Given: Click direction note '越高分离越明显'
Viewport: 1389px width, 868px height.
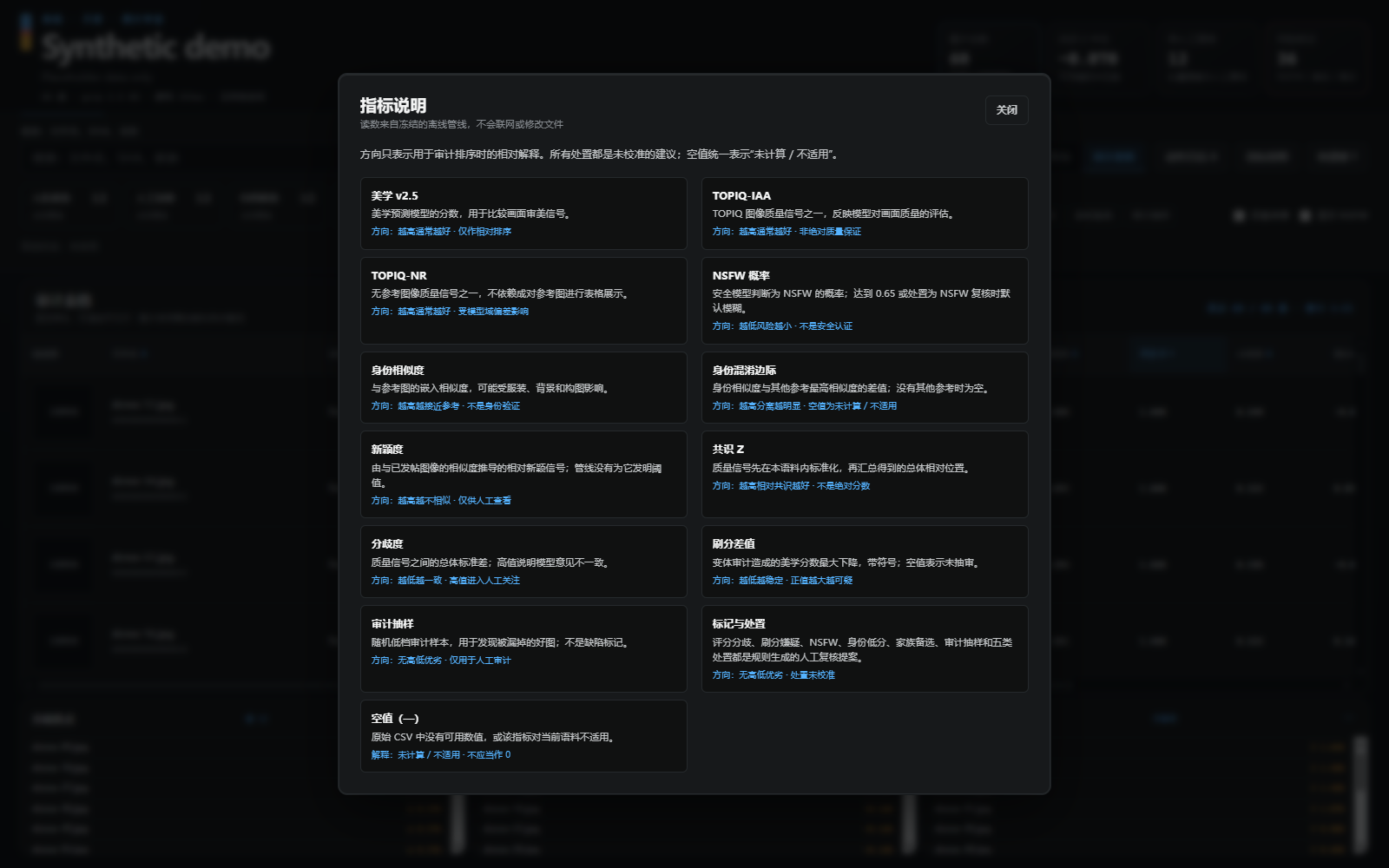Looking at the screenshot, I should (x=769, y=406).
